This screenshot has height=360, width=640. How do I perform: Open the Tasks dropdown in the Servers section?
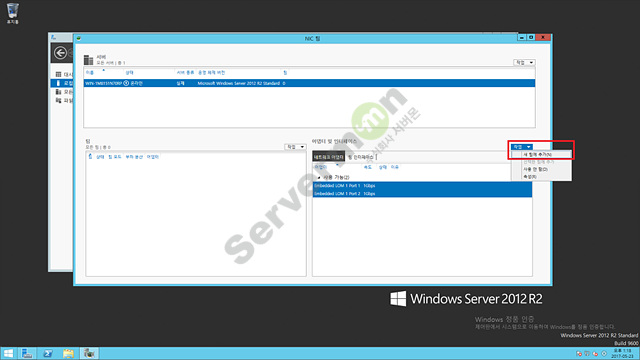[x=524, y=62]
